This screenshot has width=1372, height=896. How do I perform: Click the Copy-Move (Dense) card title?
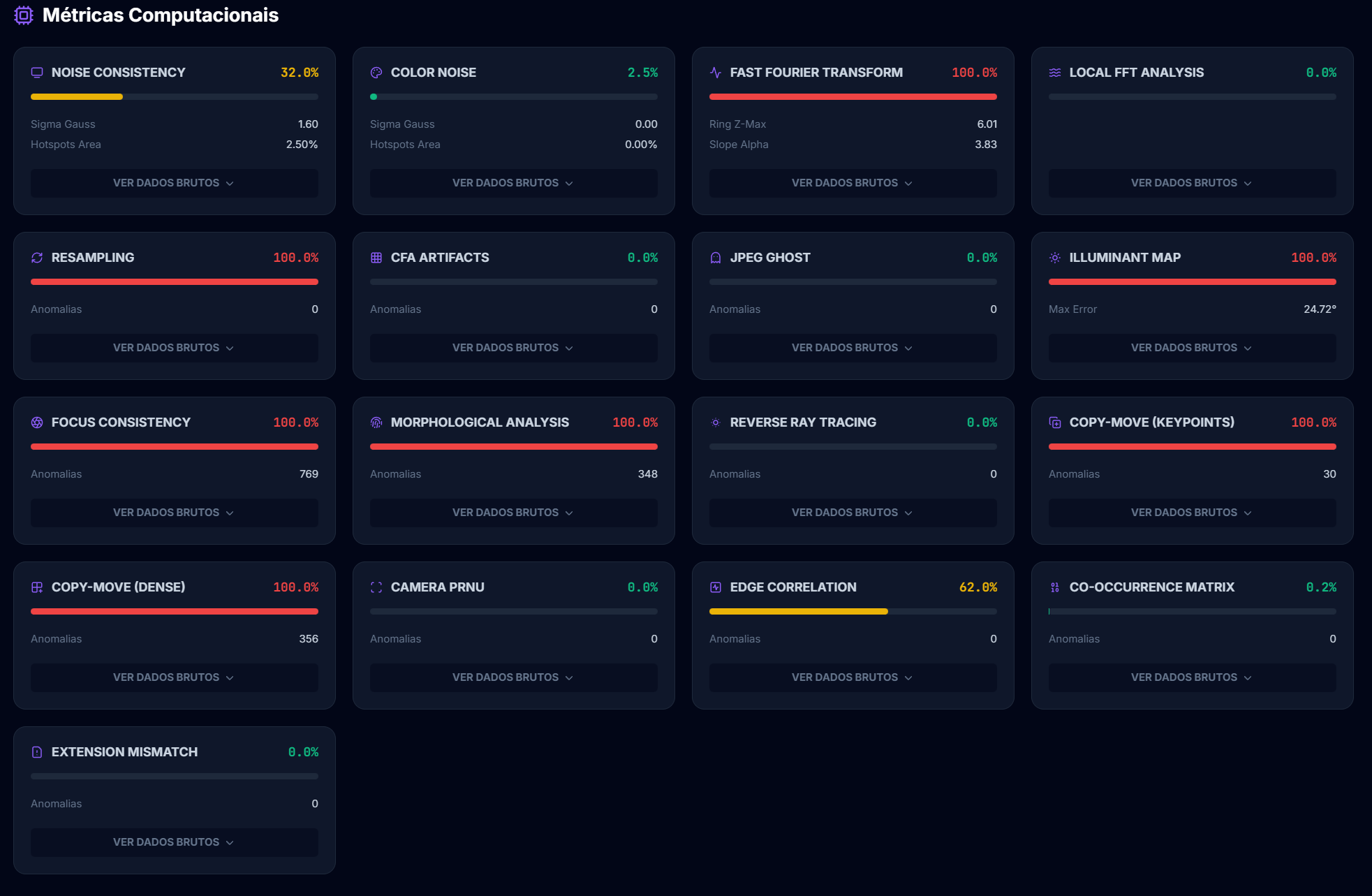[x=118, y=587]
